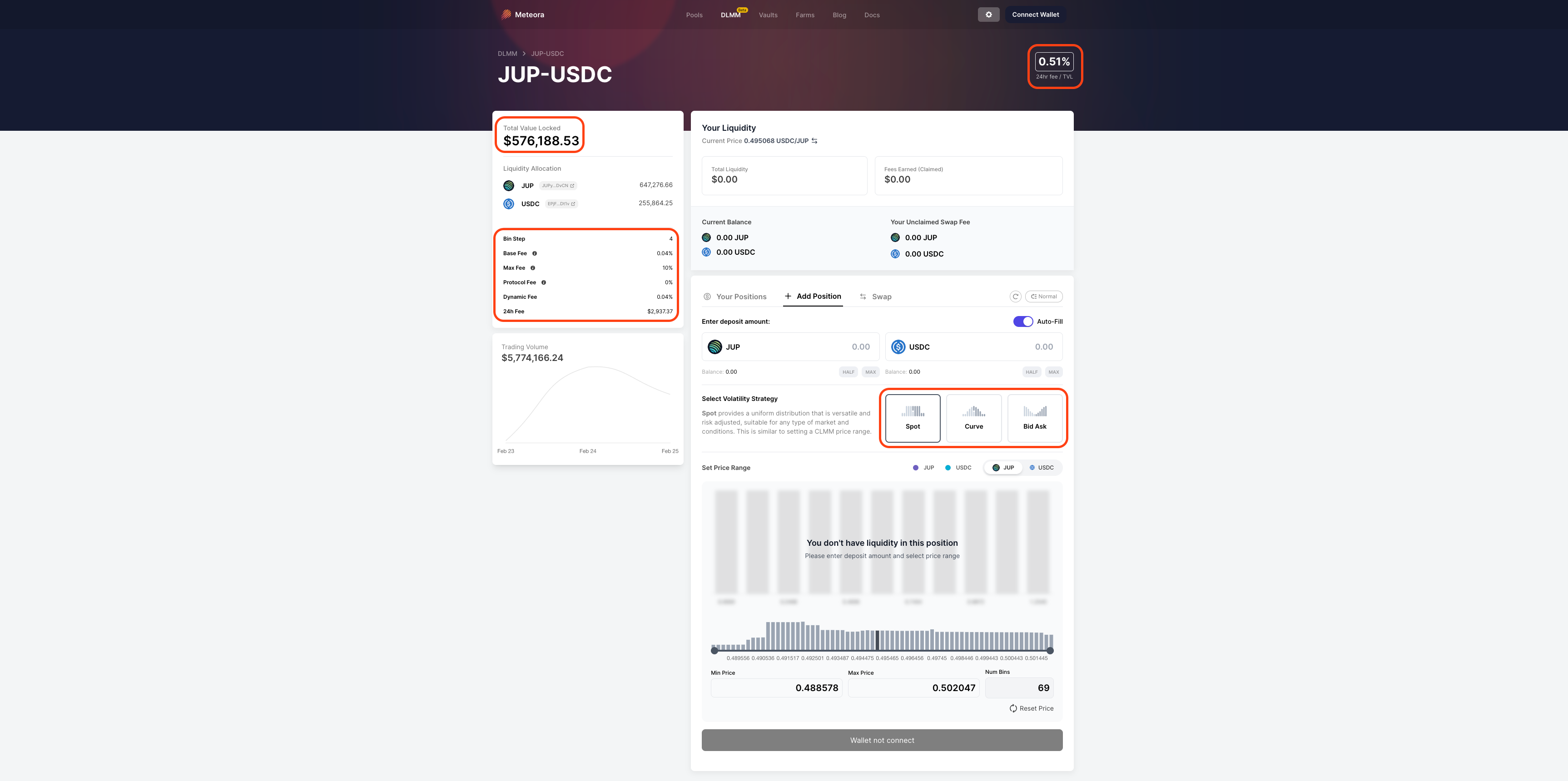The width and height of the screenshot is (1568, 781).
Task: Open Blog in the top navigation
Action: pos(839,15)
